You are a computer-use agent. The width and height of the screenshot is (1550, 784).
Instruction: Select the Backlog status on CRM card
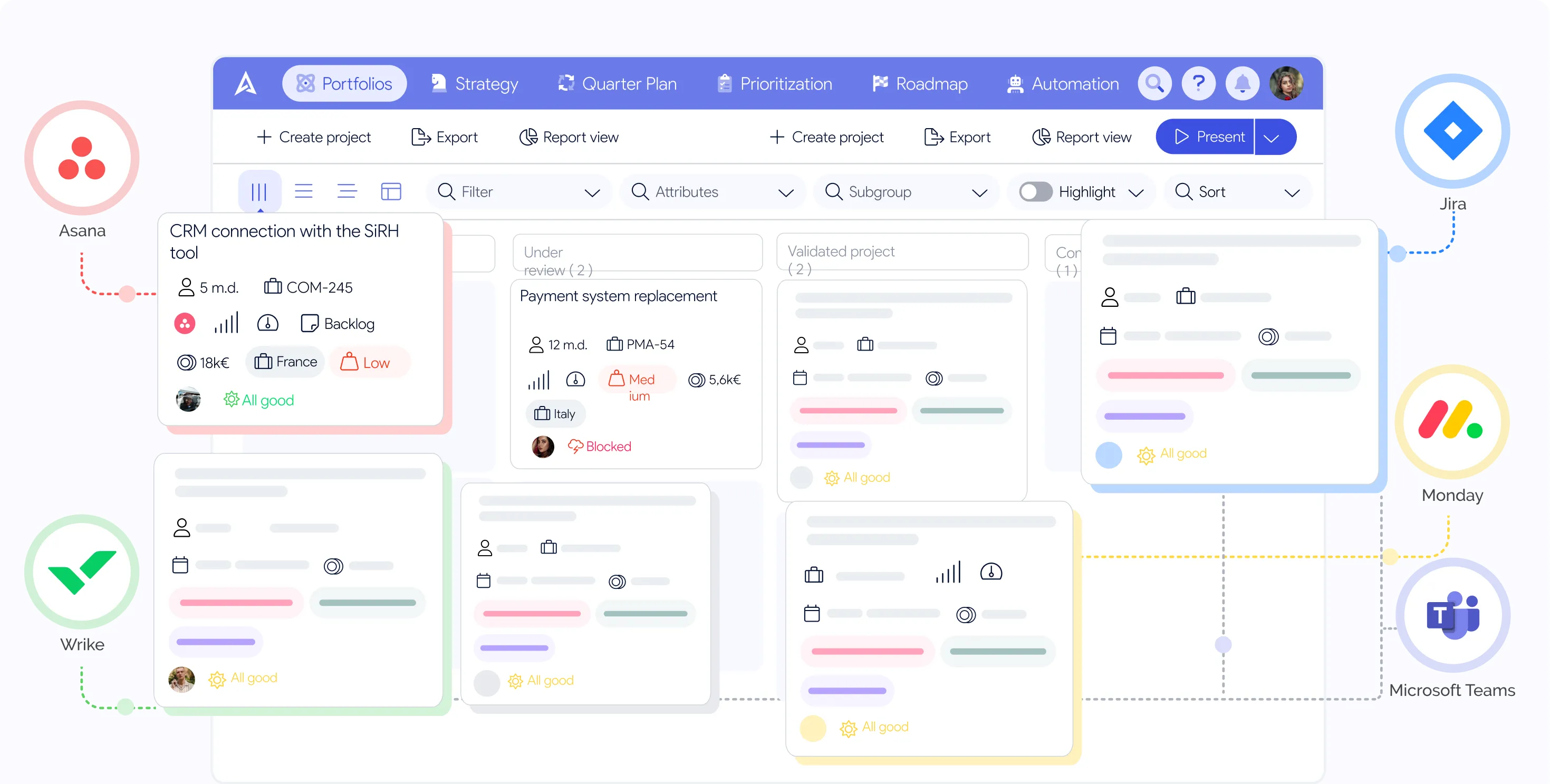pos(338,323)
